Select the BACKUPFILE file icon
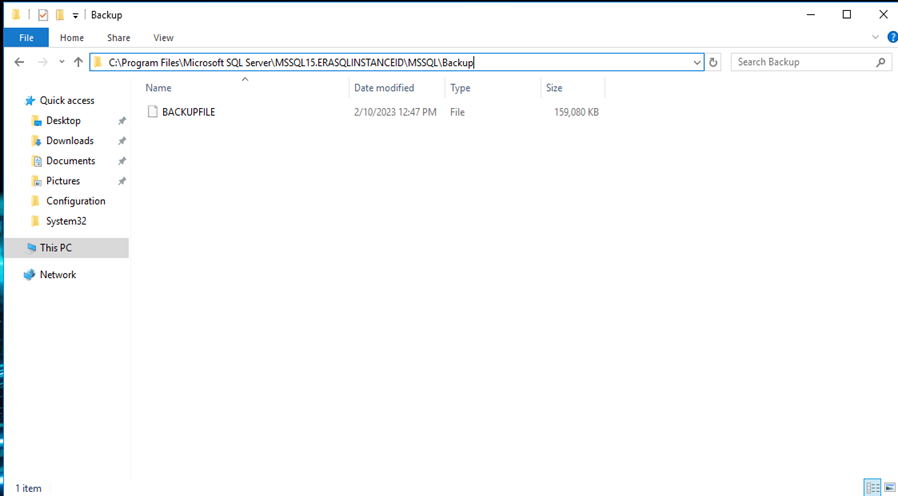Screen dimensions: 898x496 click(x=153, y=112)
